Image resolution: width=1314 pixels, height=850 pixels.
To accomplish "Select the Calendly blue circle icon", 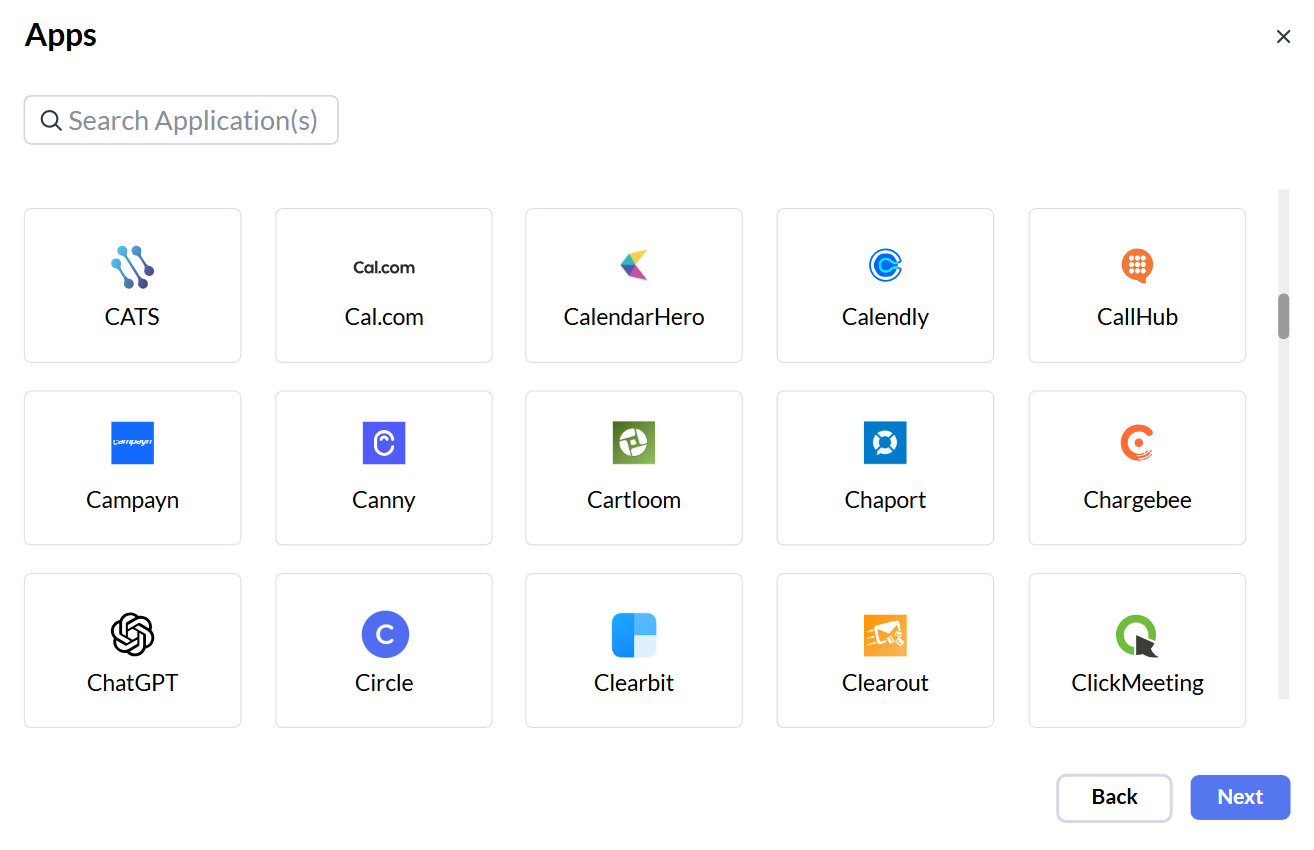I will pos(885,265).
